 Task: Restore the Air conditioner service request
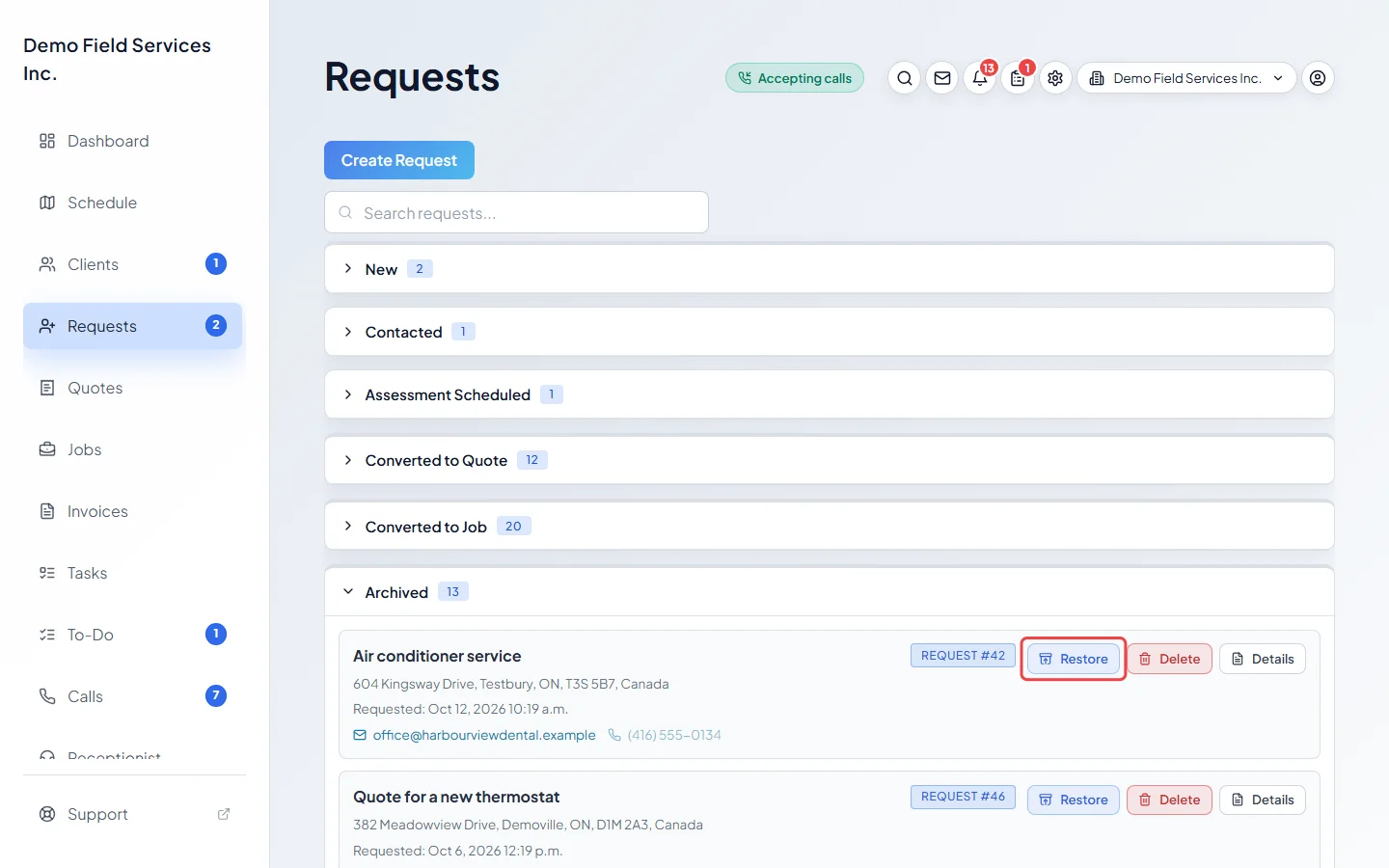(1074, 659)
